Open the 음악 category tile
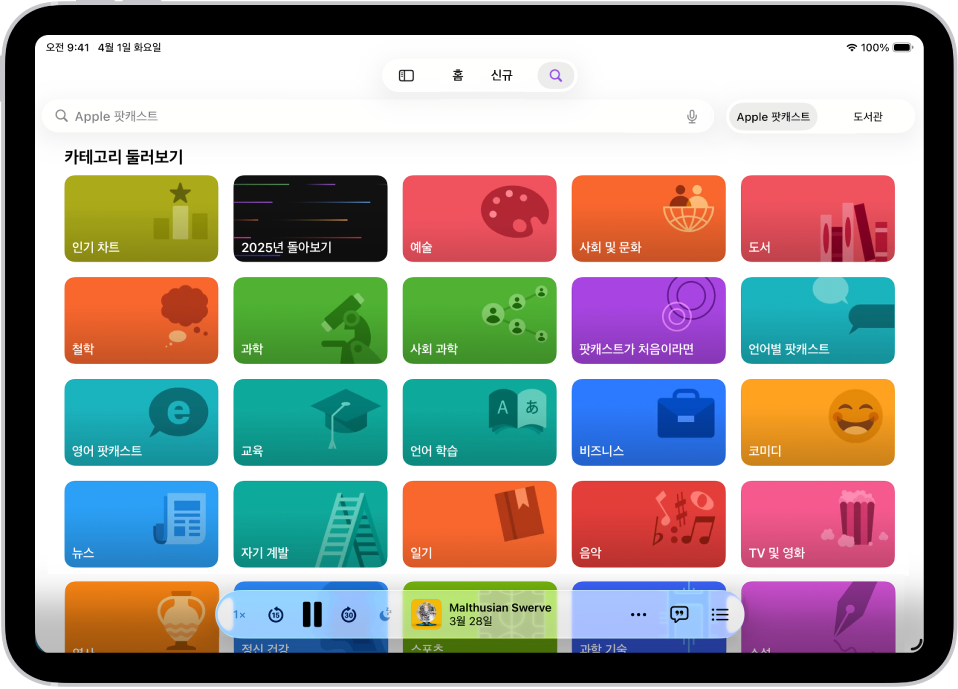 click(648, 524)
